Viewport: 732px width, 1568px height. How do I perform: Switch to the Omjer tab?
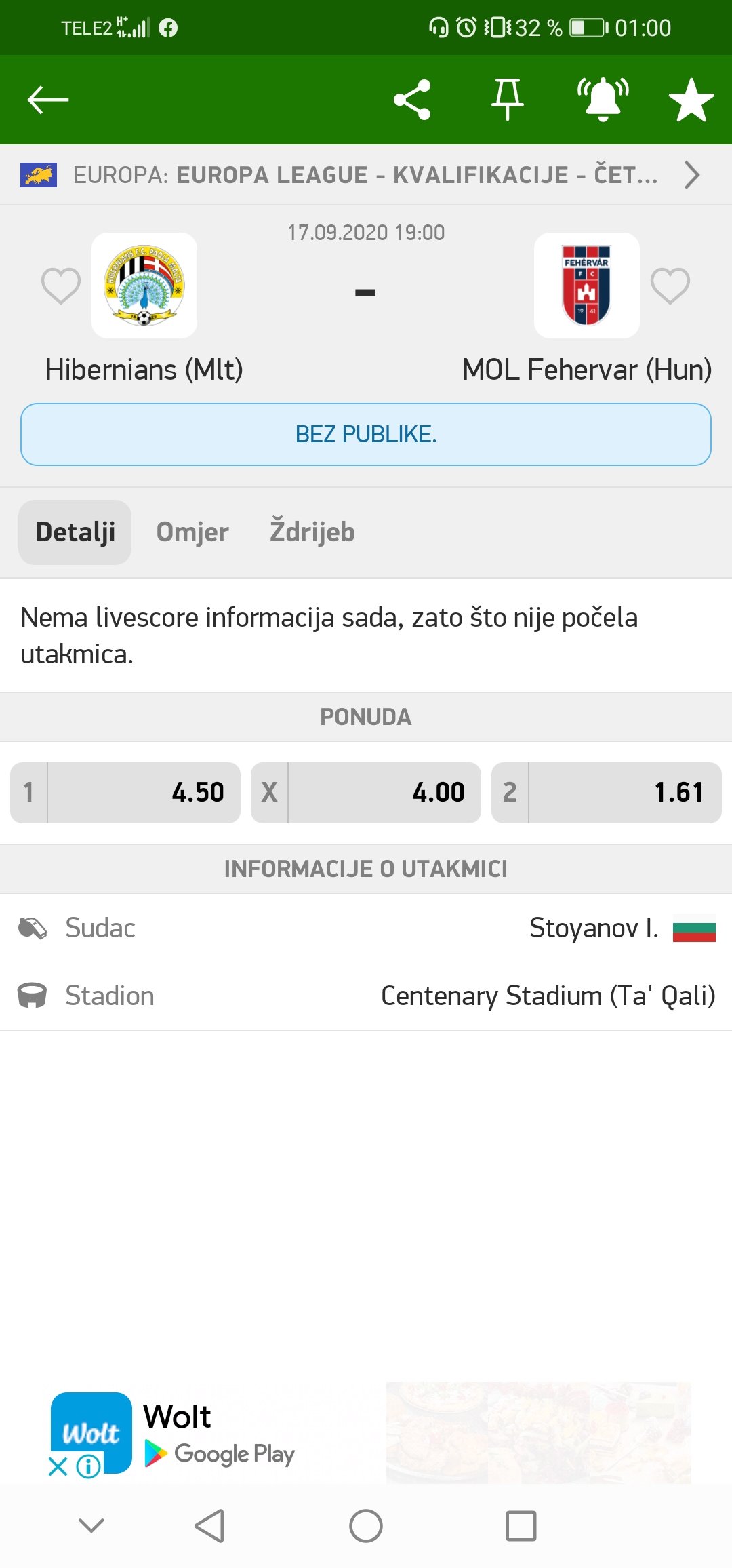click(192, 532)
